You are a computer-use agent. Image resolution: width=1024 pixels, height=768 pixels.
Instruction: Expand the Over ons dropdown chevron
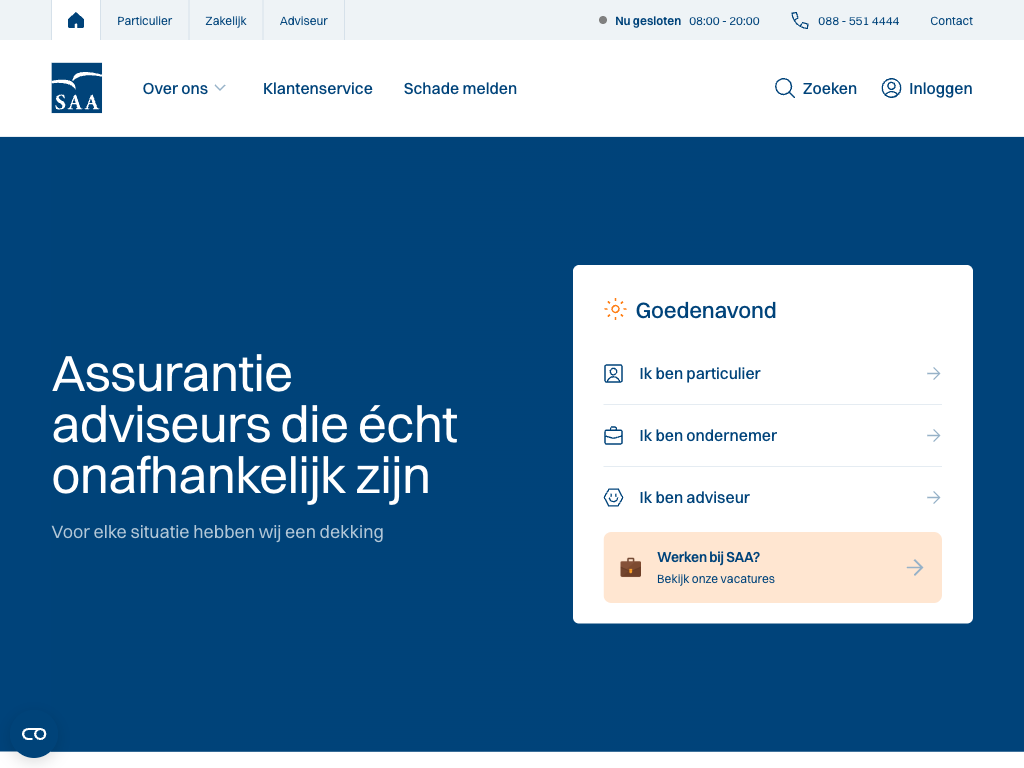click(220, 88)
